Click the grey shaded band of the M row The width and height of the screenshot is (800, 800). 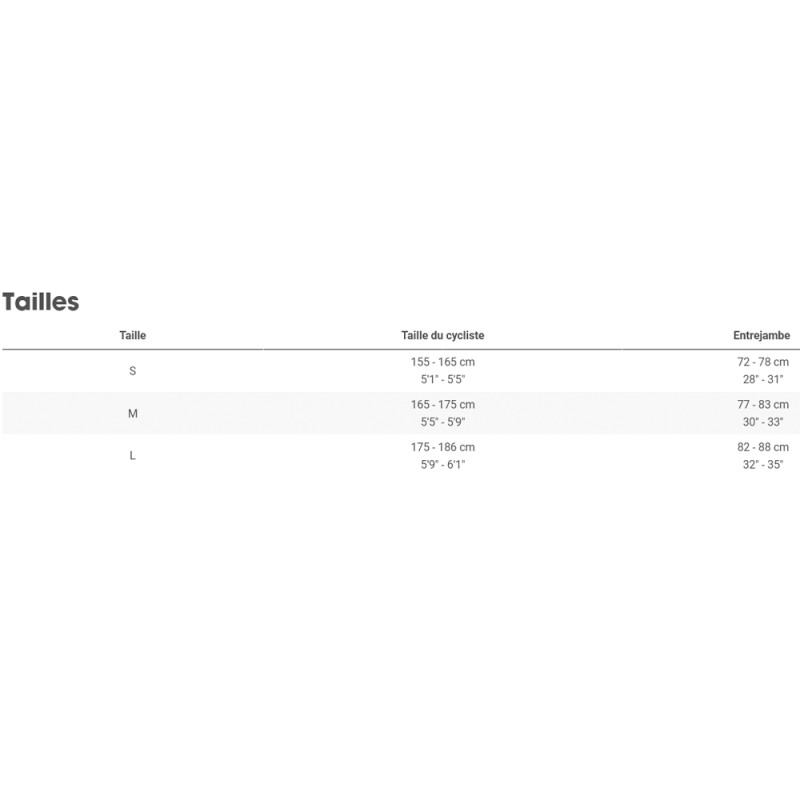pos(280,413)
